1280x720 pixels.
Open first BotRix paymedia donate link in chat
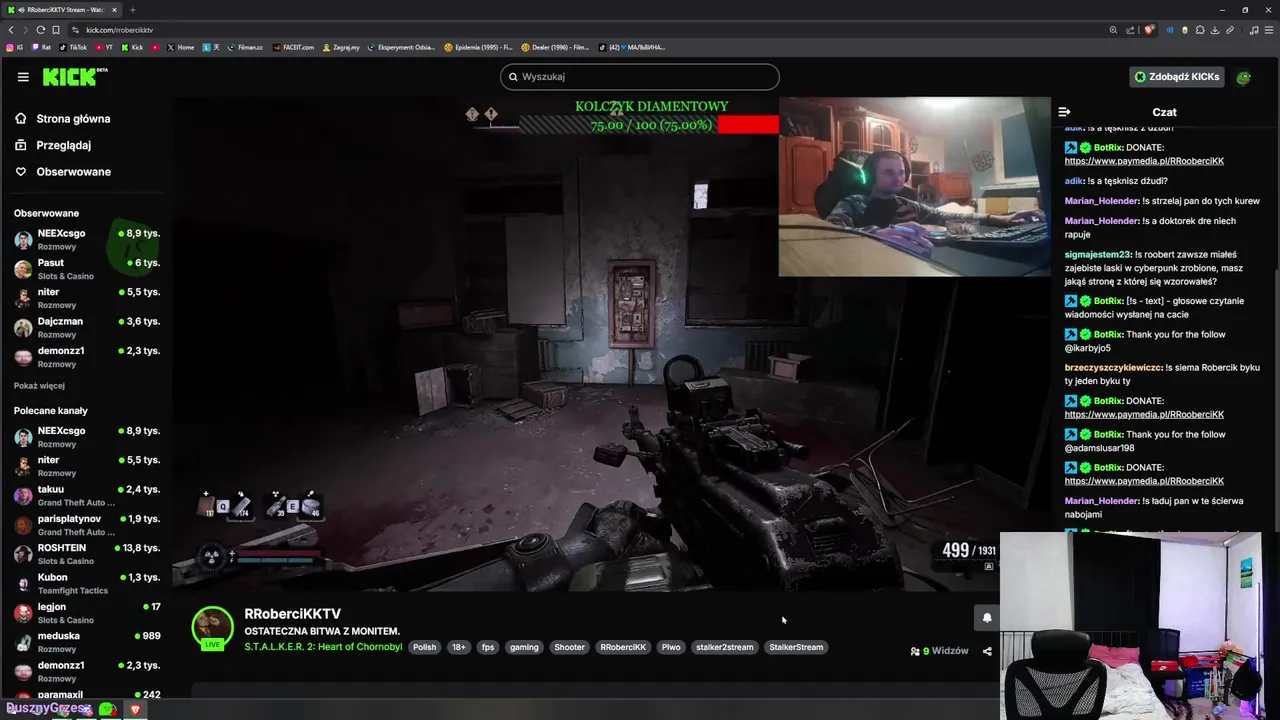click(x=1144, y=161)
